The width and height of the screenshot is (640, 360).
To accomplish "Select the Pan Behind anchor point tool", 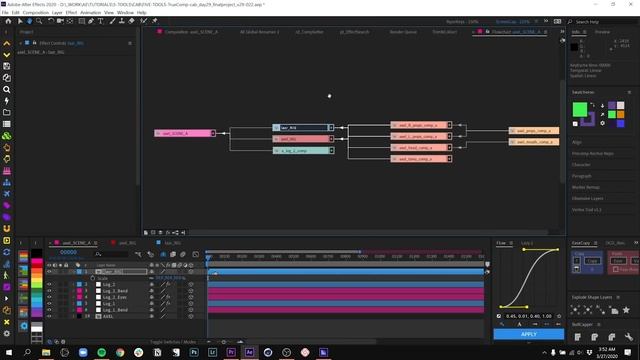I will (x=70, y=21).
